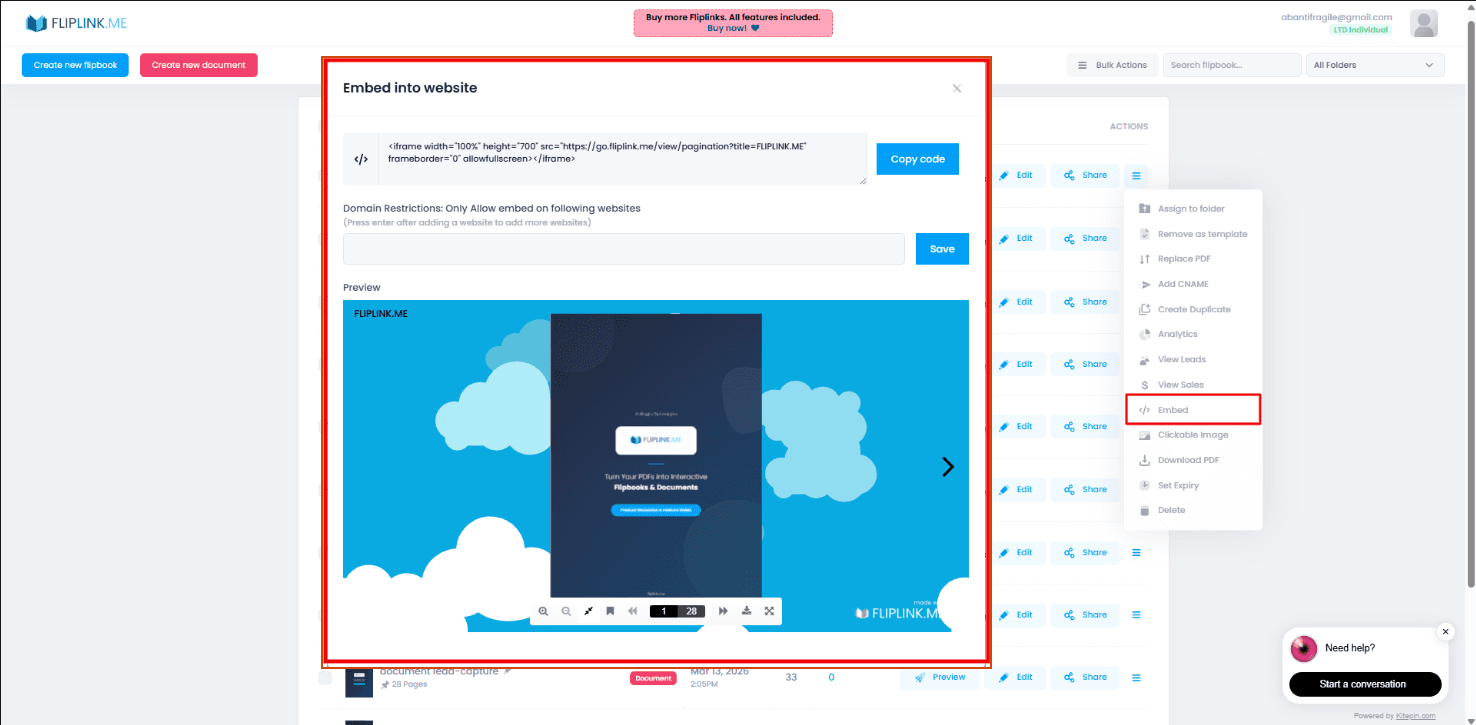Select the iframe embed code text area

[x=622, y=159]
